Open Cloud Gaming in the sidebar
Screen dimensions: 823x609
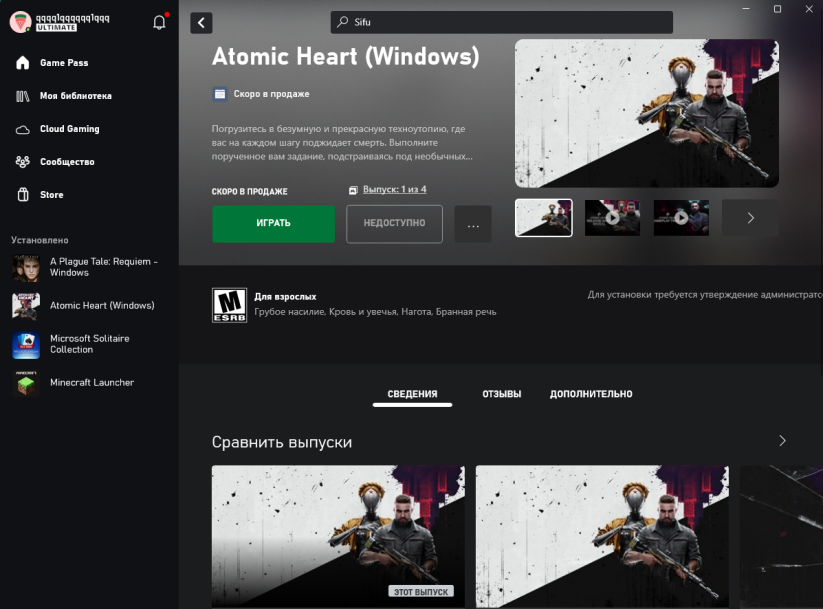[69, 129]
